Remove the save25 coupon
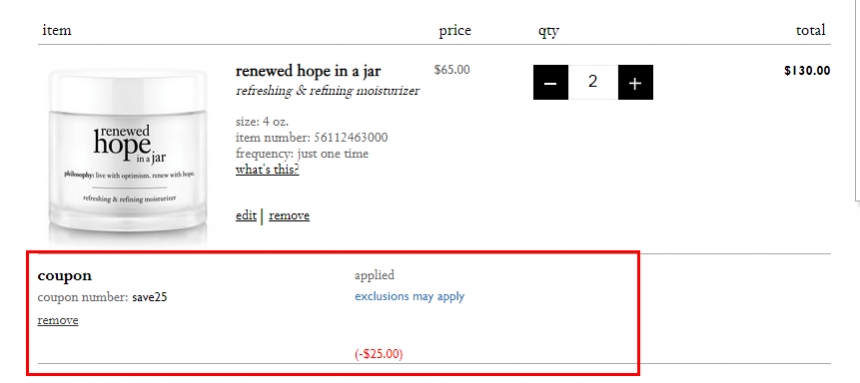Screen dimensions: 860x383 [x=58, y=320]
